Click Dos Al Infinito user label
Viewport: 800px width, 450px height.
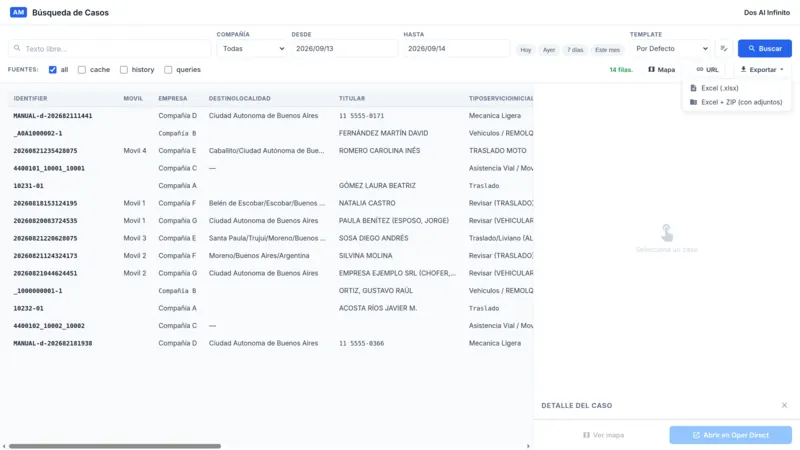[x=766, y=12]
